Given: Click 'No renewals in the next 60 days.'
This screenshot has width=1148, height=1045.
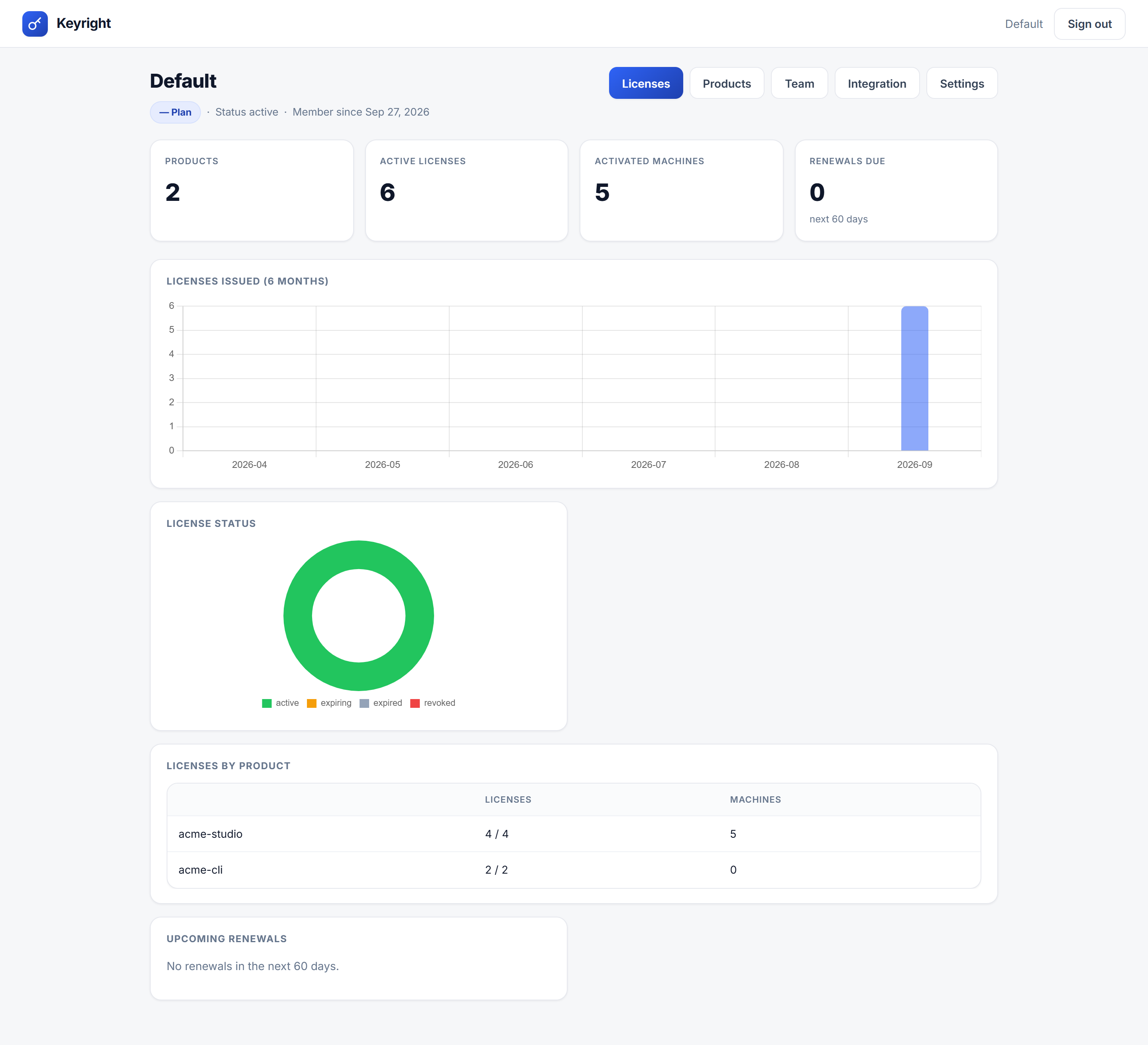Looking at the screenshot, I should (x=252, y=966).
